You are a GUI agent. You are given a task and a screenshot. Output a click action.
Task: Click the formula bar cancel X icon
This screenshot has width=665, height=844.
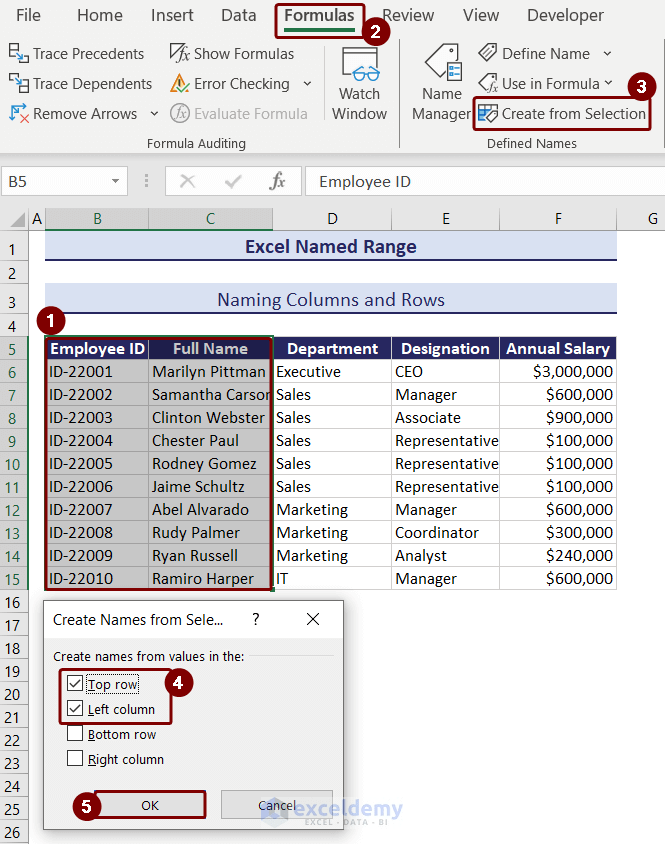(187, 181)
